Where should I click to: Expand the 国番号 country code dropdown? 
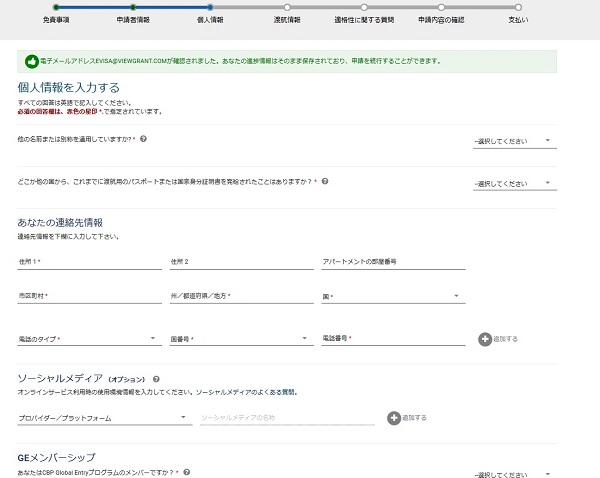click(238, 339)
